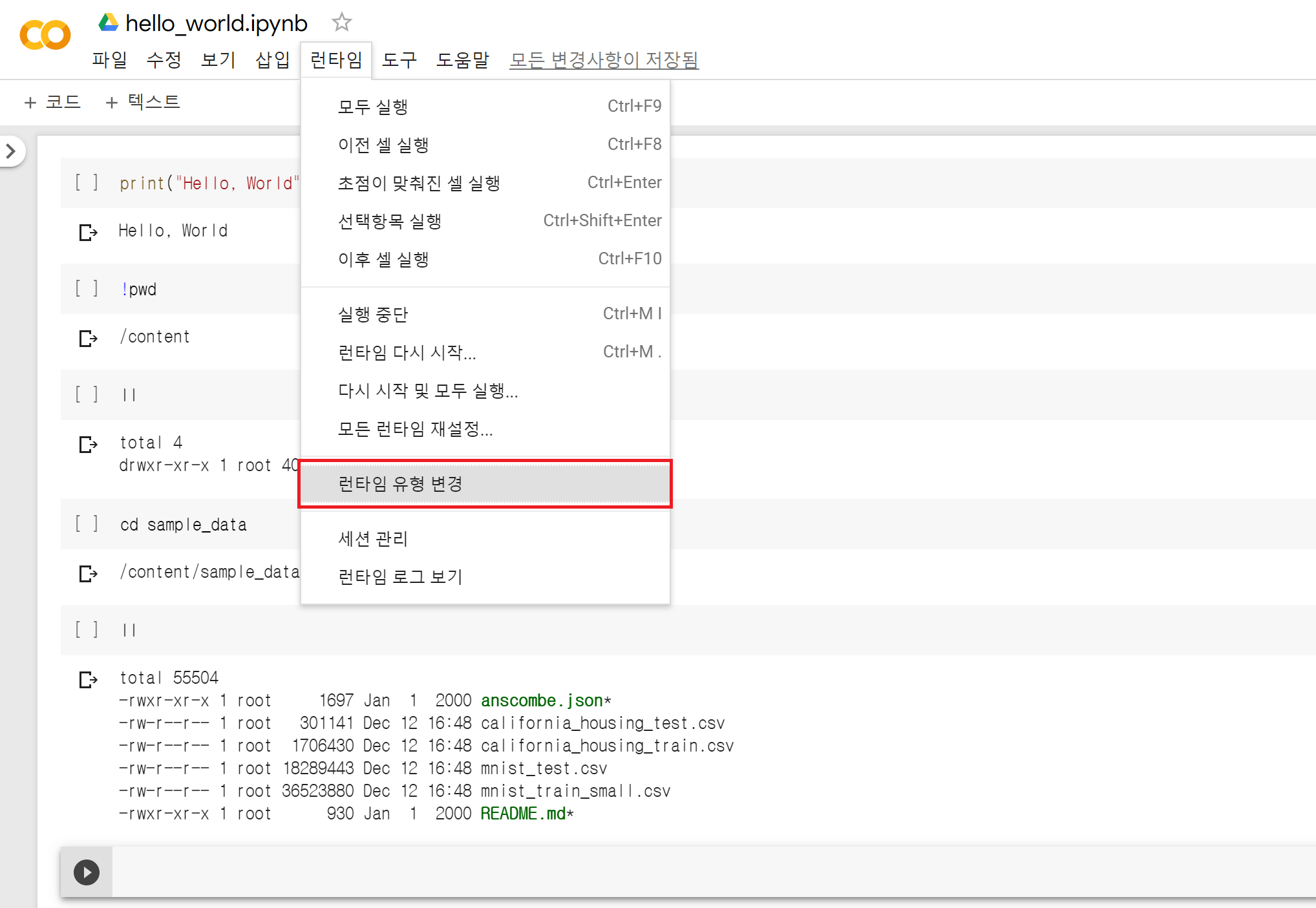Viewport: 1316px width, 908px height.
Task: Open 세션 관리 from the menu
Action: click(x=373, y=538)
